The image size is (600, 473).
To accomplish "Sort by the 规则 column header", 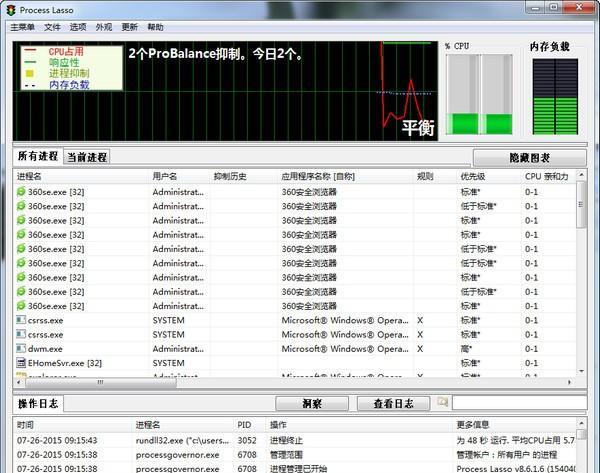I will 425,176.
